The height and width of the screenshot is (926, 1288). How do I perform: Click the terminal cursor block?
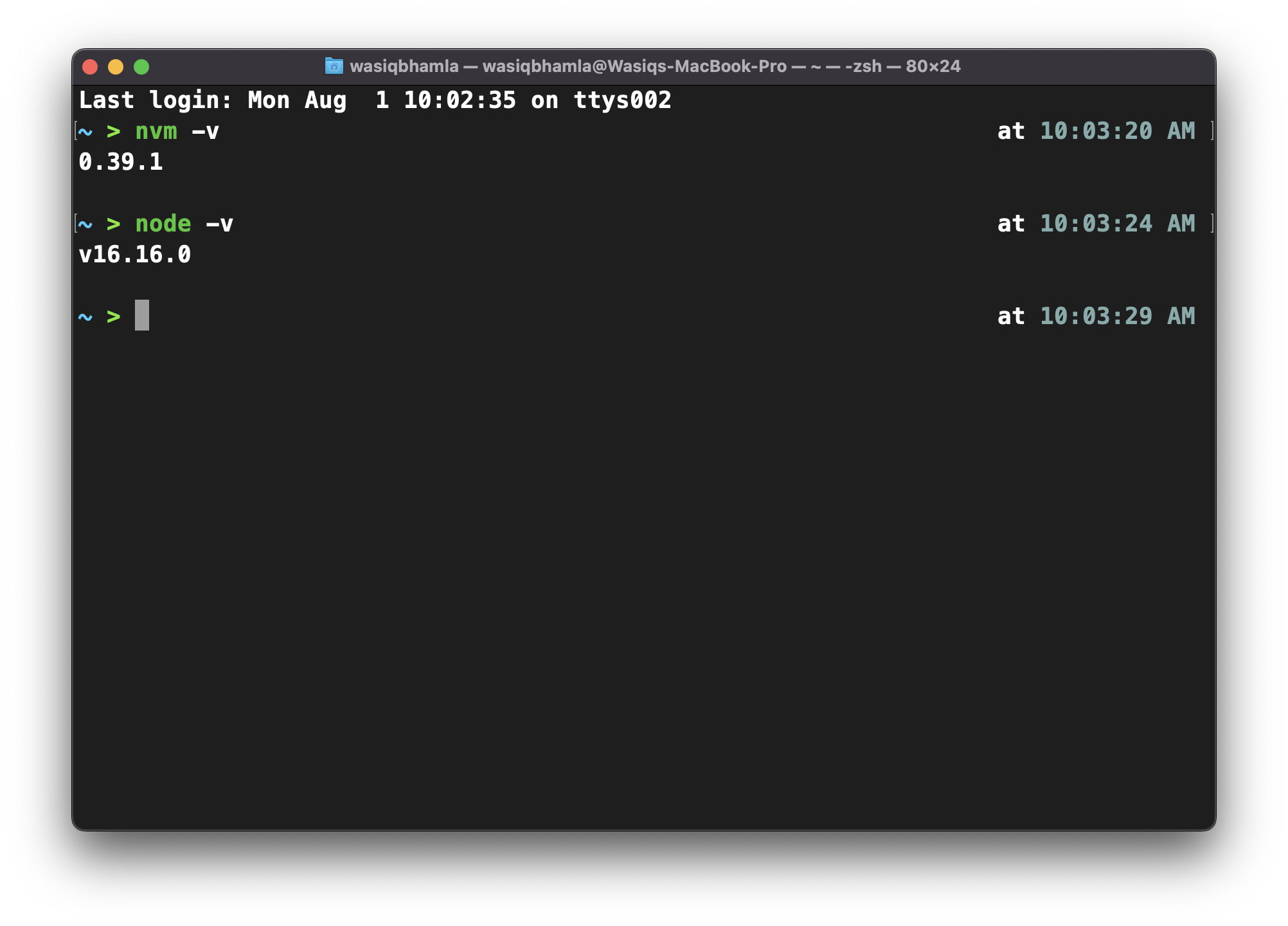(x=142, y=316)
